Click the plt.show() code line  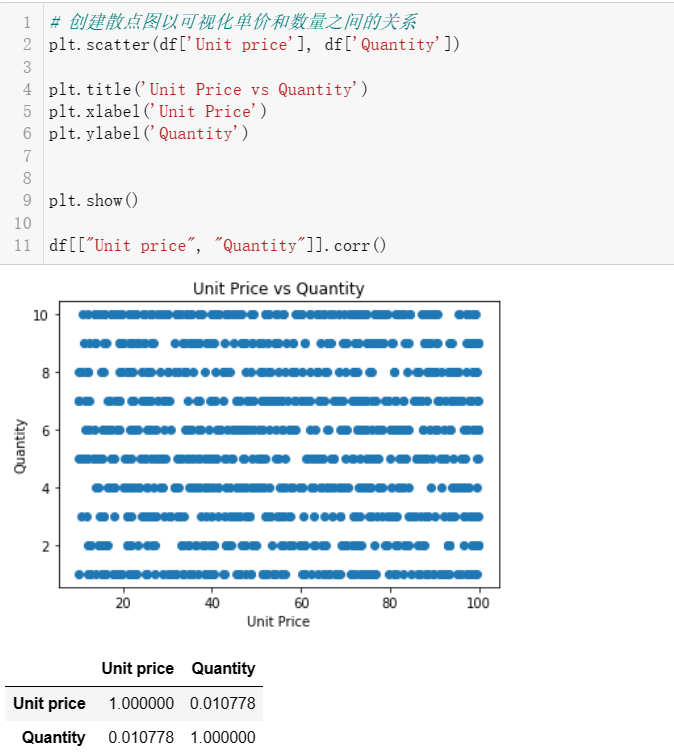pos(93,200)
